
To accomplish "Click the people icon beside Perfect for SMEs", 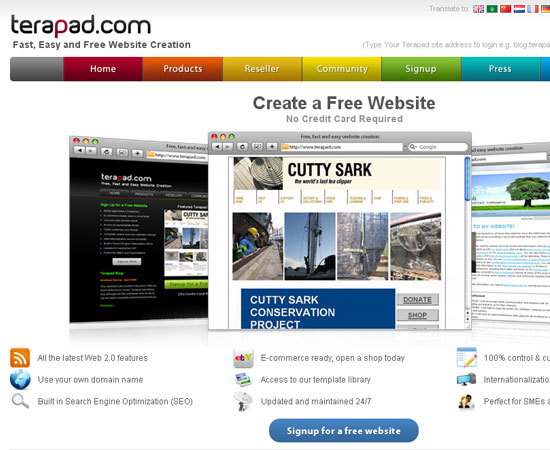I will [x=466, y=402].
